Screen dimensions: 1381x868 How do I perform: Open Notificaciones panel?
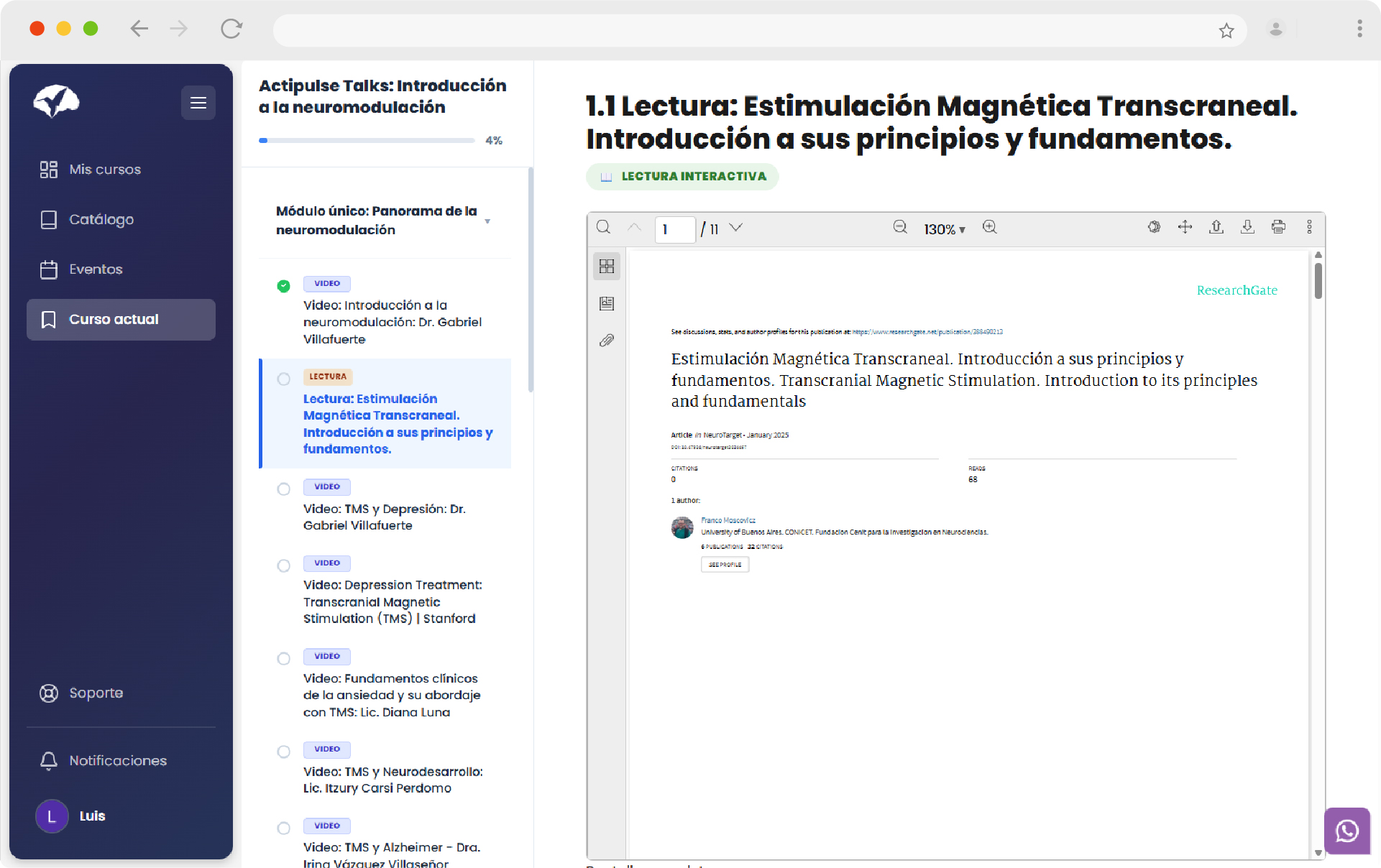pos(121,760)
